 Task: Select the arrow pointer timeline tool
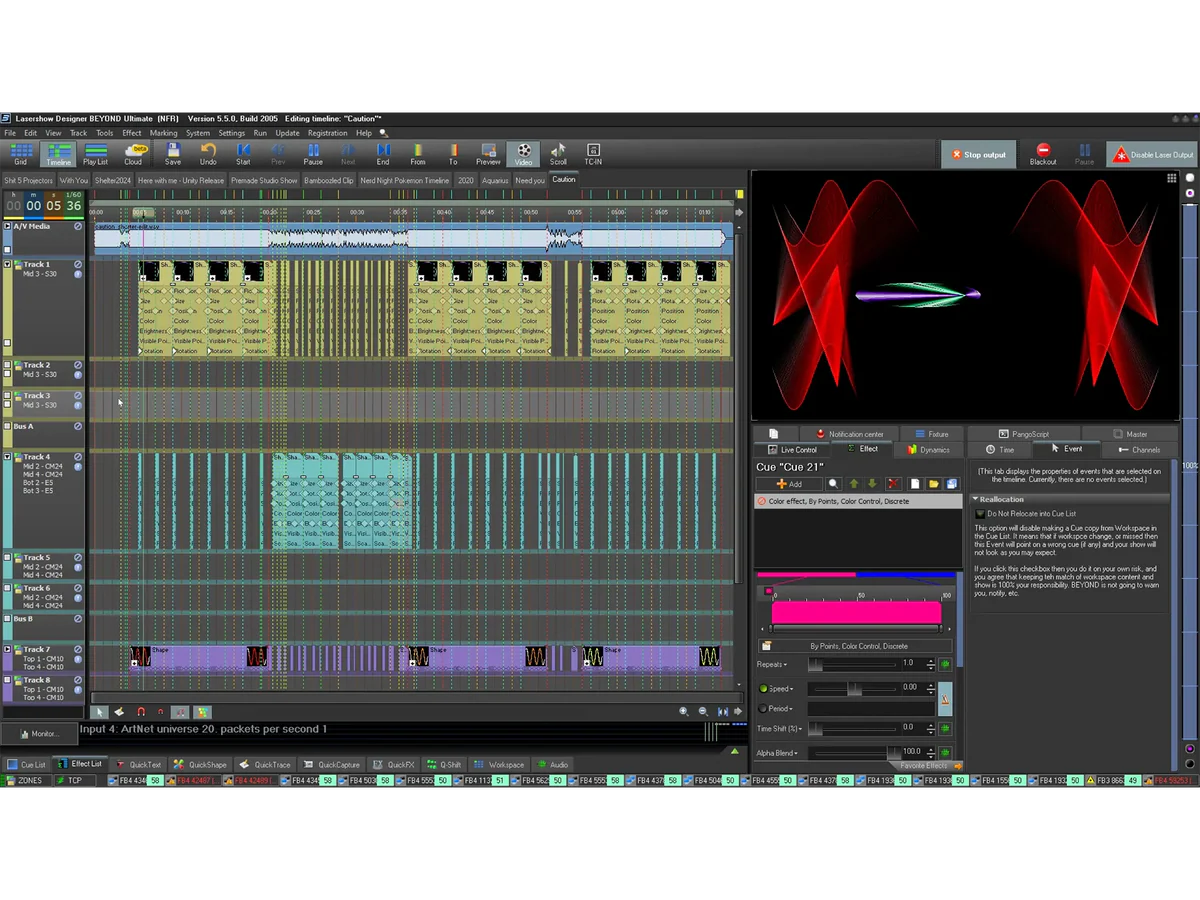pos(99,712)
